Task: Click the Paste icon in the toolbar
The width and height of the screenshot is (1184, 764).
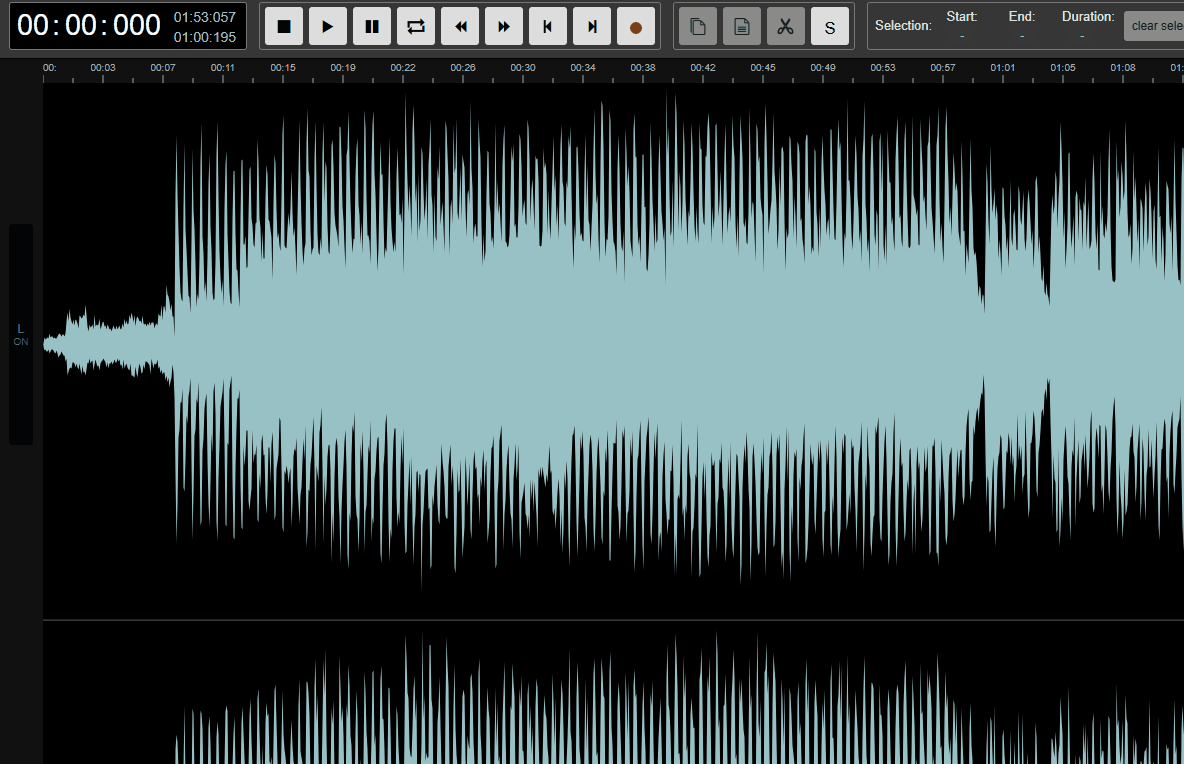Action: (x=742, y=26)
